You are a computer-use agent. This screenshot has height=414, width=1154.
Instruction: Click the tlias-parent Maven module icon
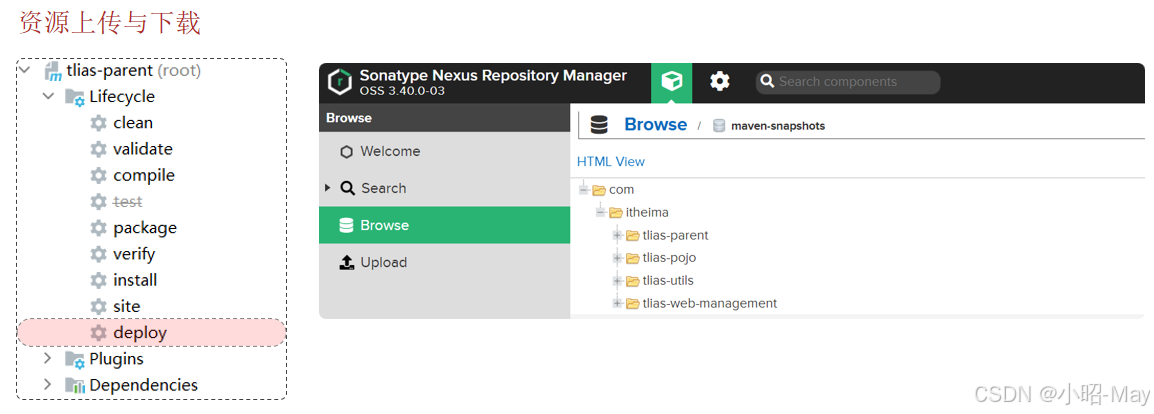click(x=53, y=71)
